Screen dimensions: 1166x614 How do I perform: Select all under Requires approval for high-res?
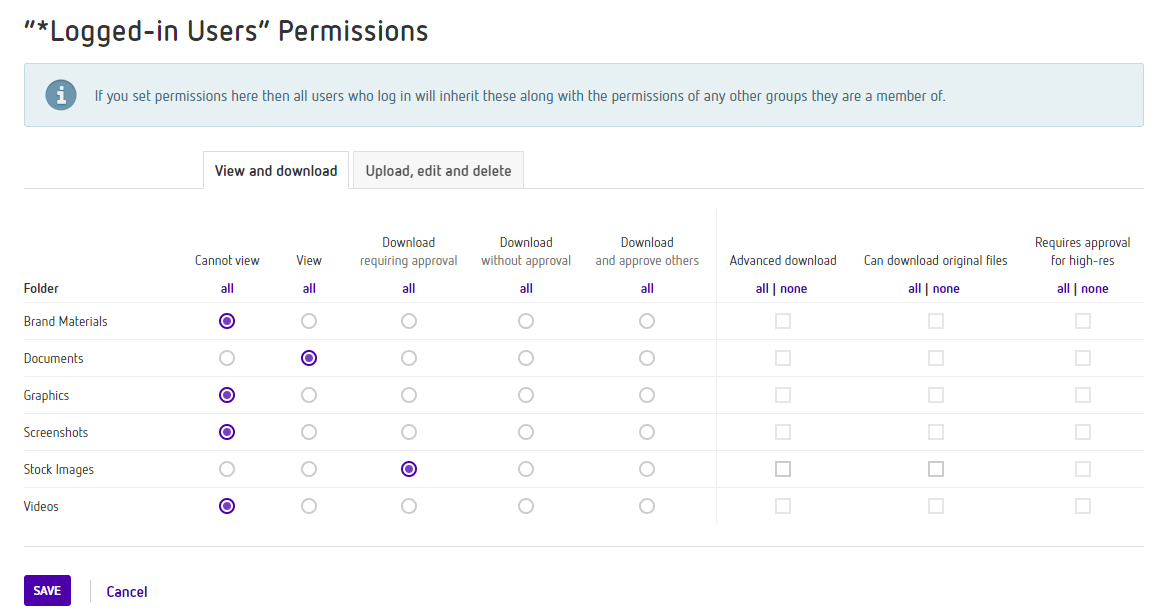pyautogui.click(x=1063, y=288)
